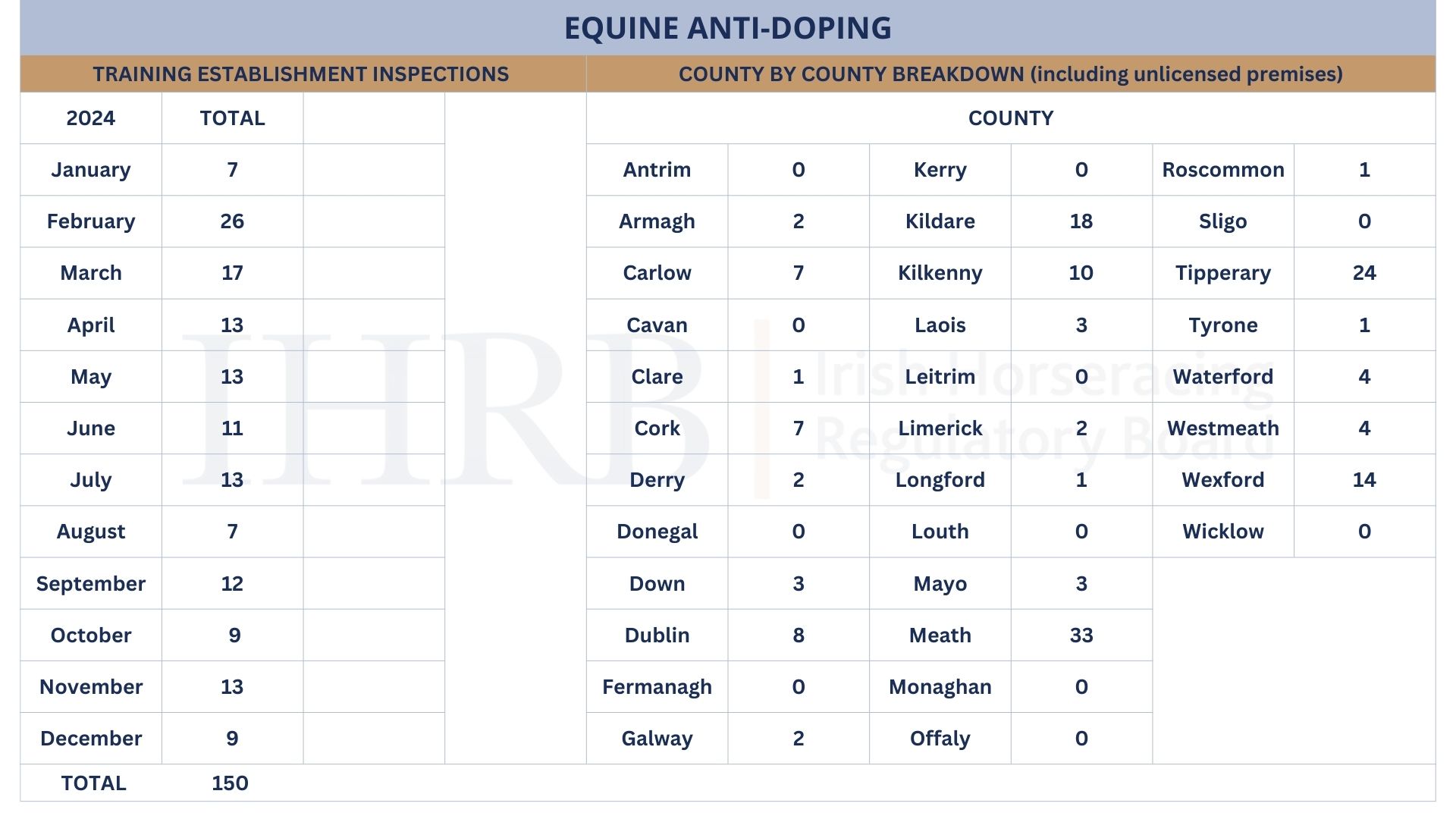Select the Dublin county cell
This screenshot has width=1456, height=819.
(x=657, y=635)
